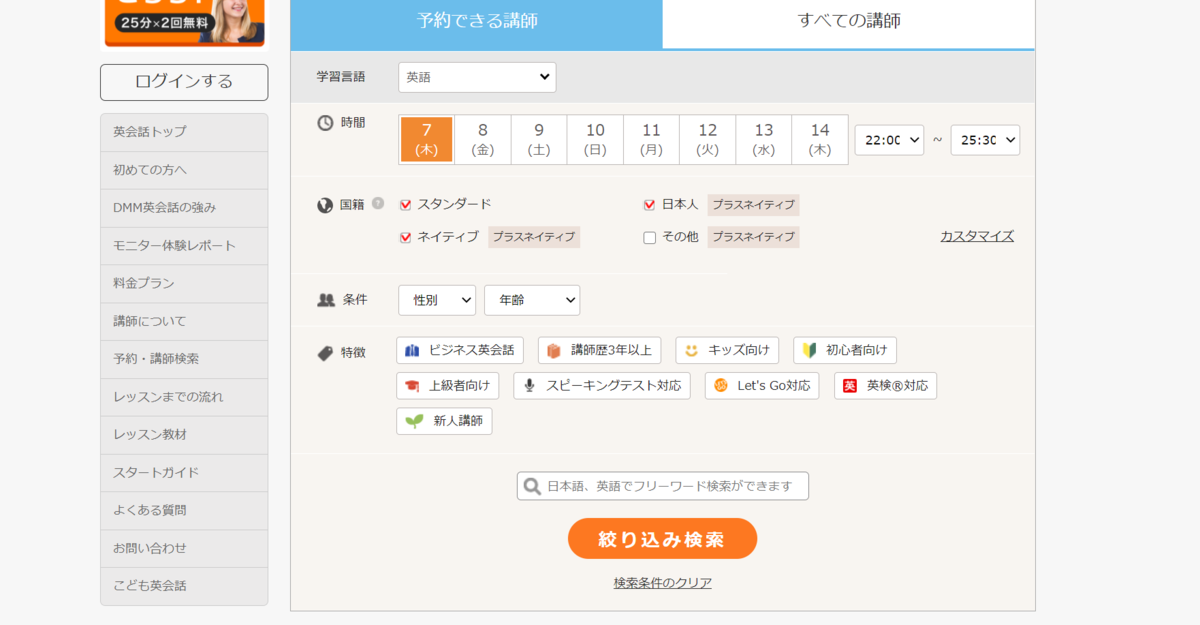
Task: Select date 10 (日)
Action: 595,140
